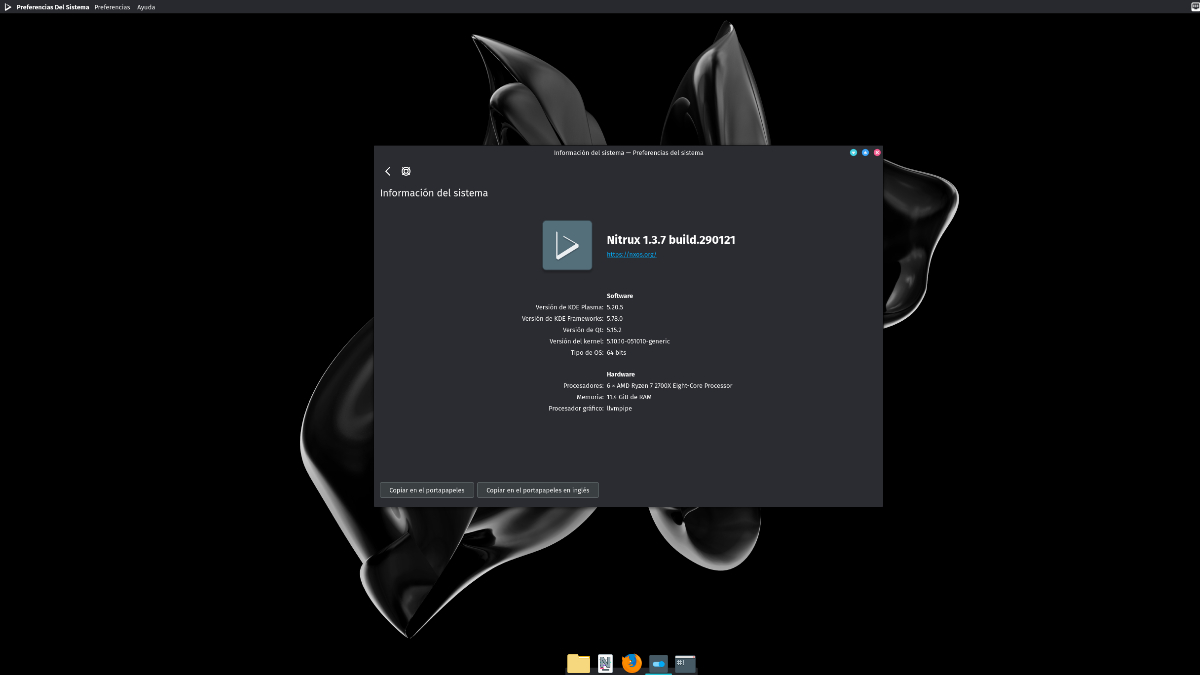
Task: Click the Información del sistema heading
Action: tap(432, 192)
